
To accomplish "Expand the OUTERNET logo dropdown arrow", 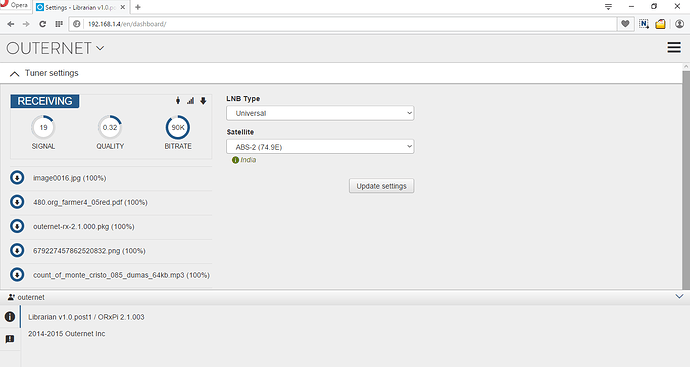I will click(100, 48).
